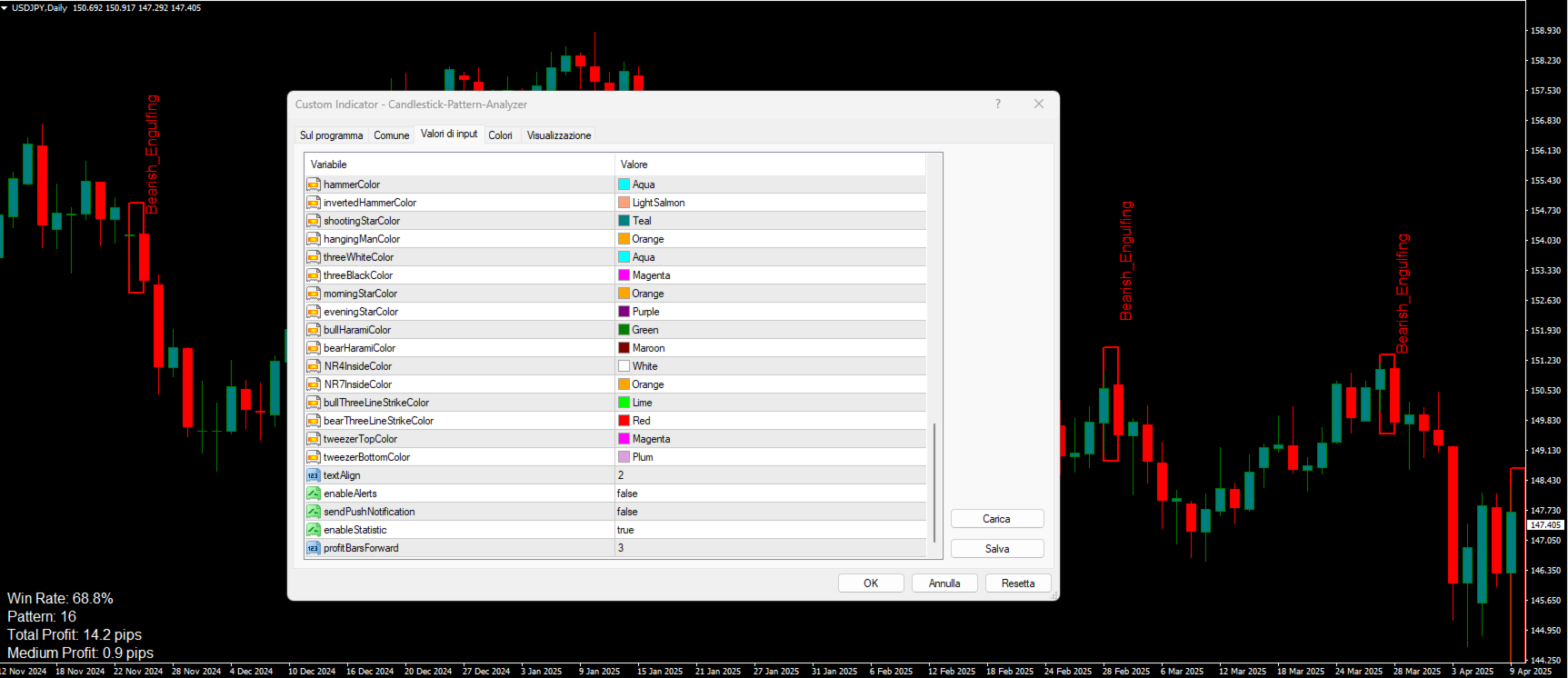Viewport: 1568px width, 678px height.
Task: Select the White swatch for NR4InsideColor
Action: pyautogui.click(x=624, y=366)
